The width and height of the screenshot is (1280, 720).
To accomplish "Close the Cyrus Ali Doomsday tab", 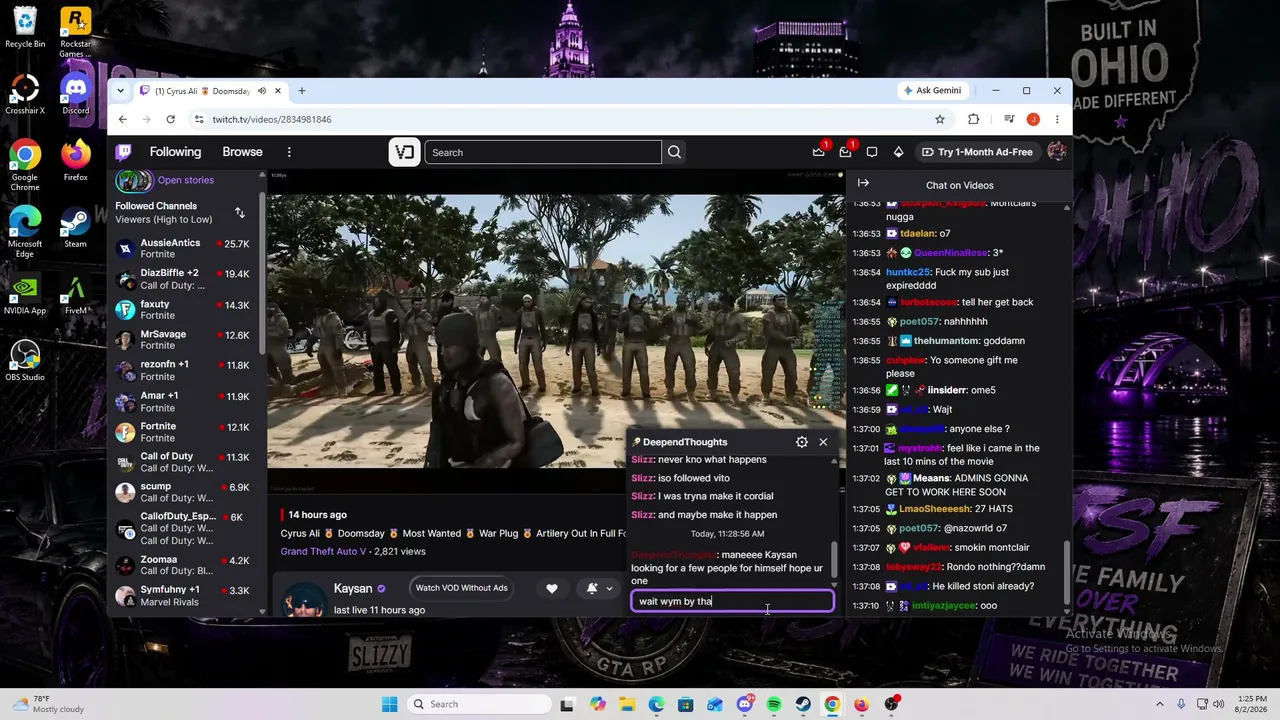I will pos(278,91).
